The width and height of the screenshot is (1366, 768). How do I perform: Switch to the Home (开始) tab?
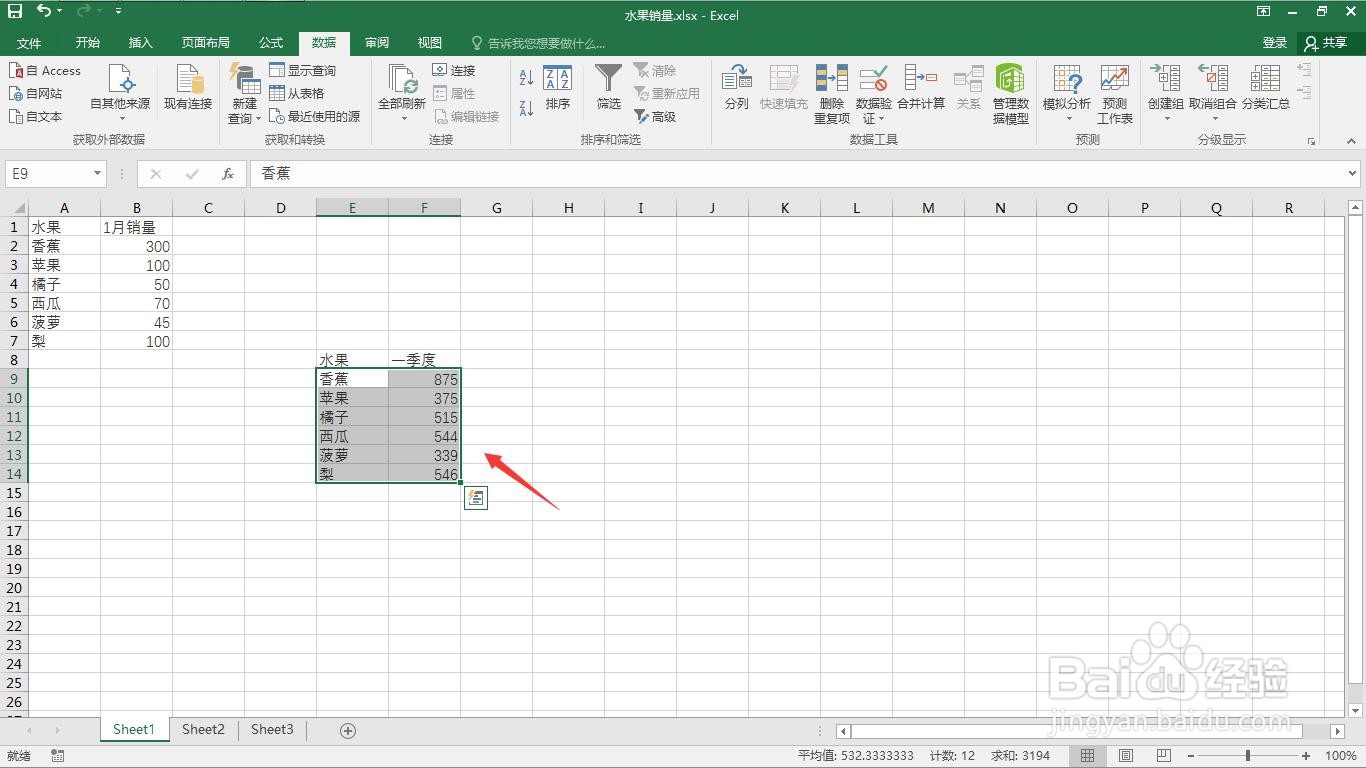click(x=88, y=43)
